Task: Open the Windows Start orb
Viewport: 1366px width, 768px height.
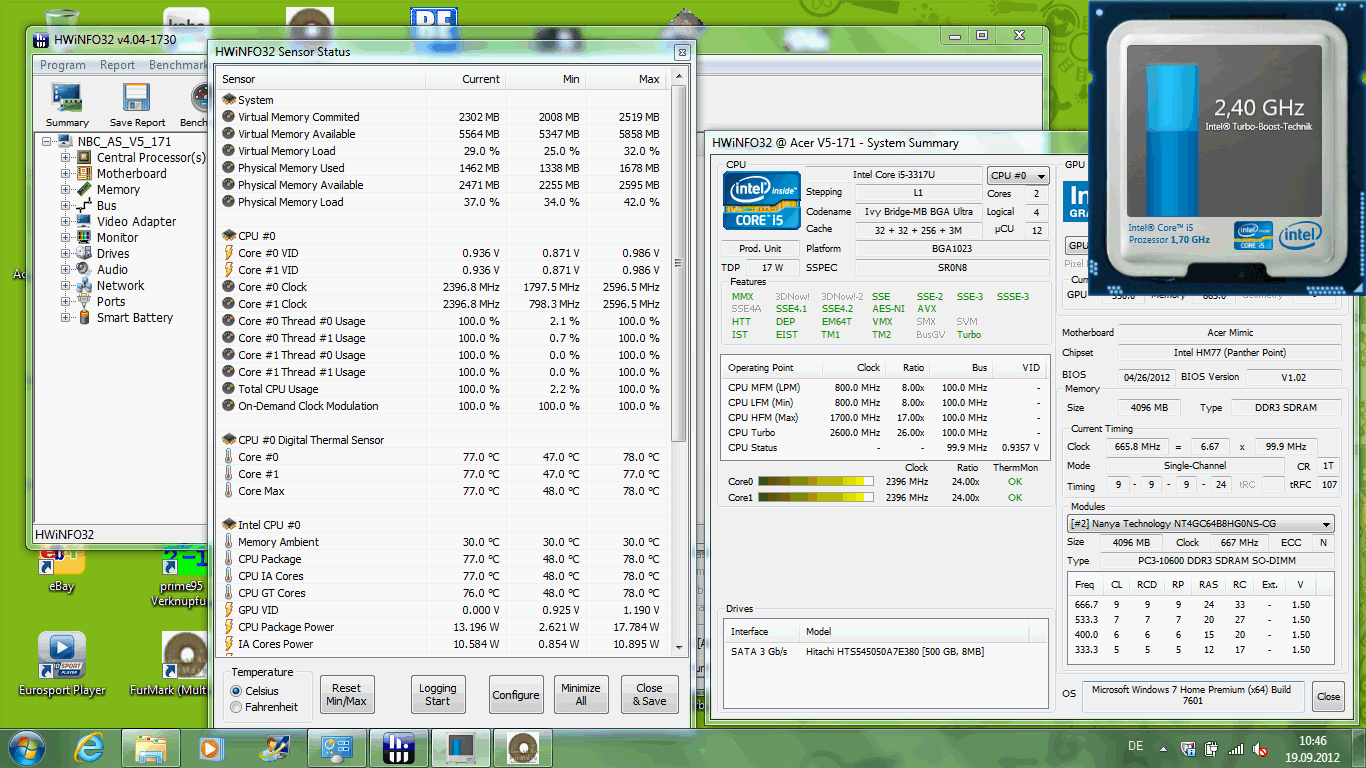Action: 27,747
